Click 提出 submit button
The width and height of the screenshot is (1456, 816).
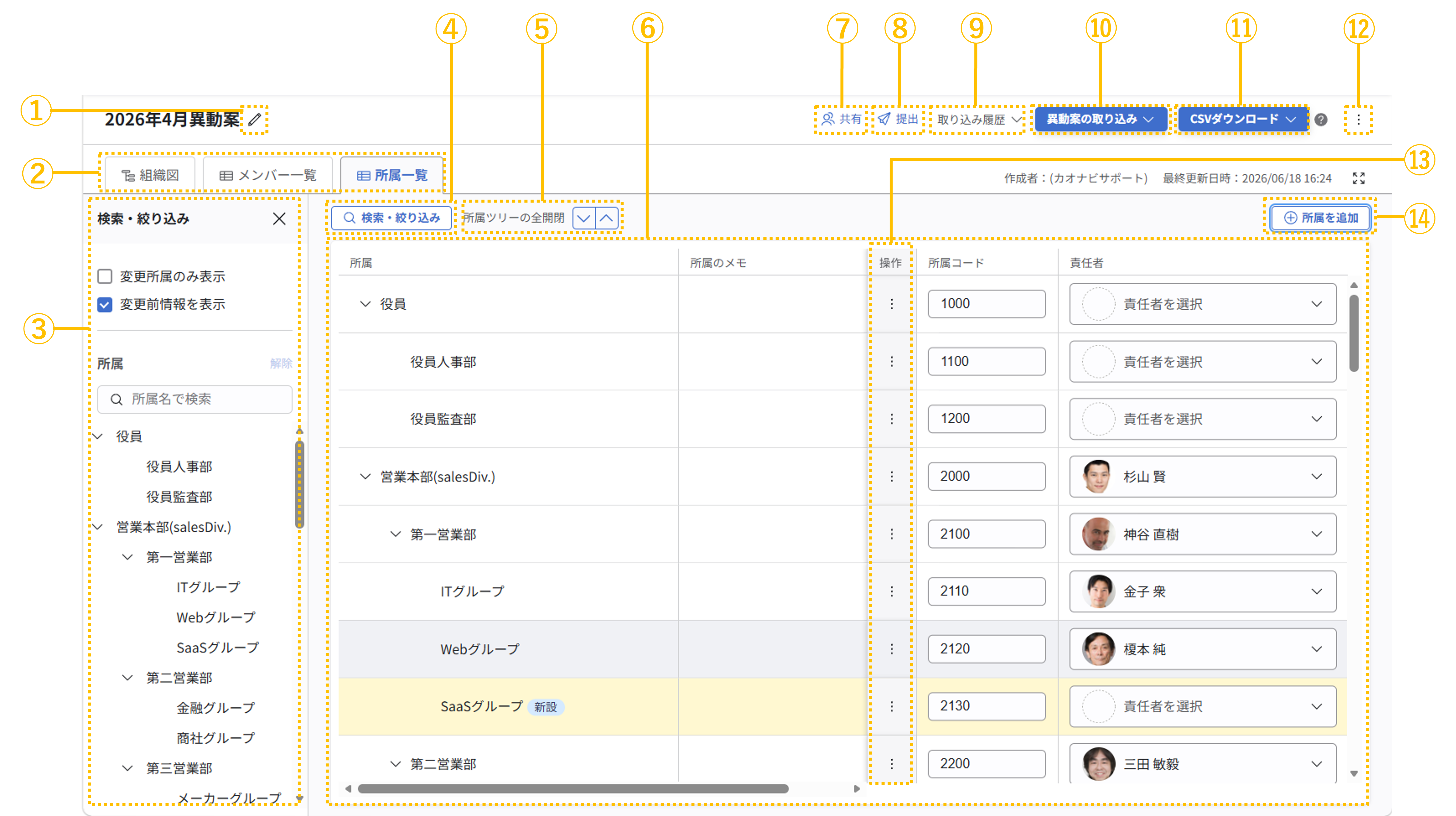point(898,119)
